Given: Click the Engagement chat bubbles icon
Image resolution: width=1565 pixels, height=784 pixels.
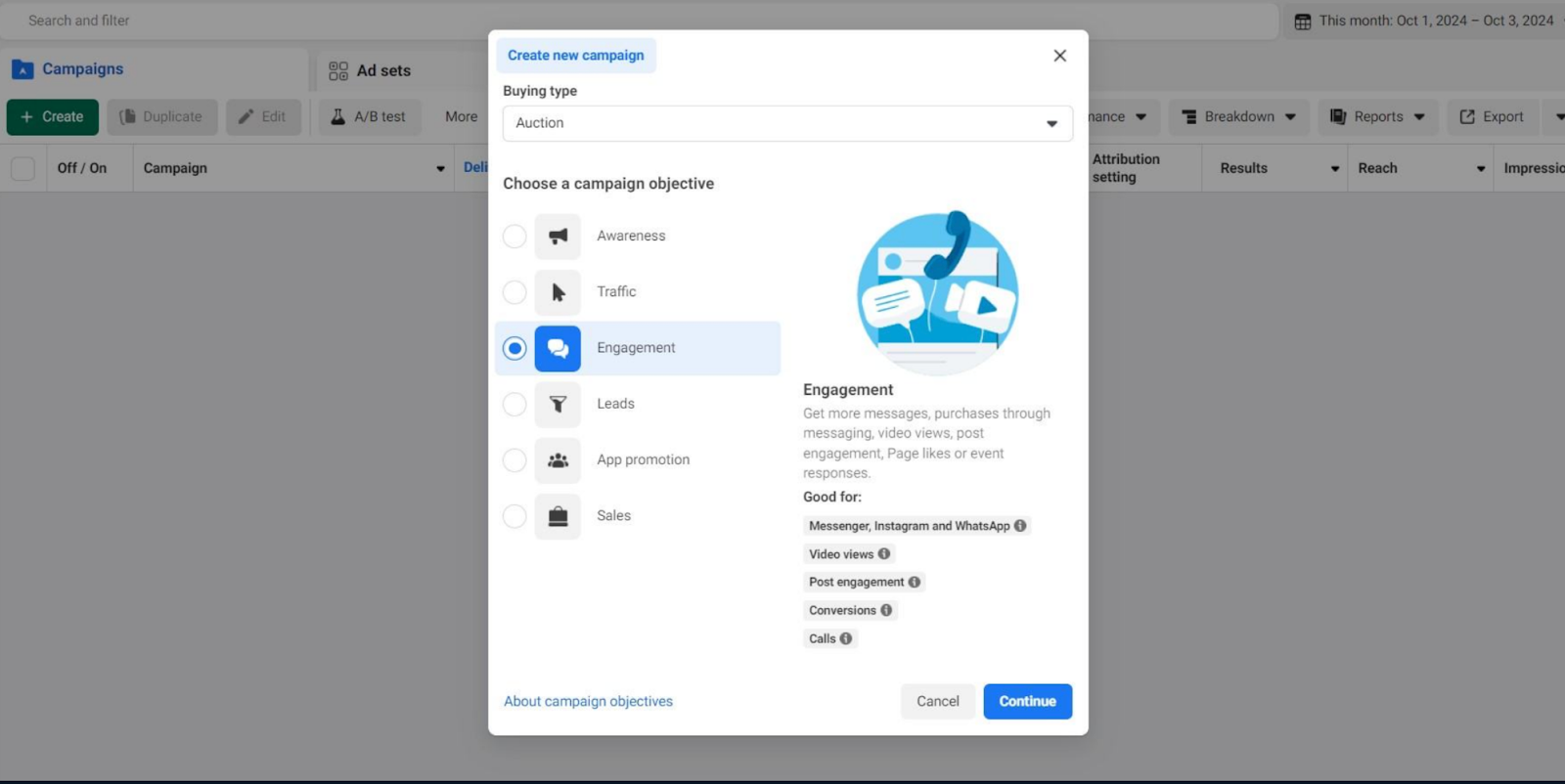Looking at the screenshot, I should click(558, 348).
